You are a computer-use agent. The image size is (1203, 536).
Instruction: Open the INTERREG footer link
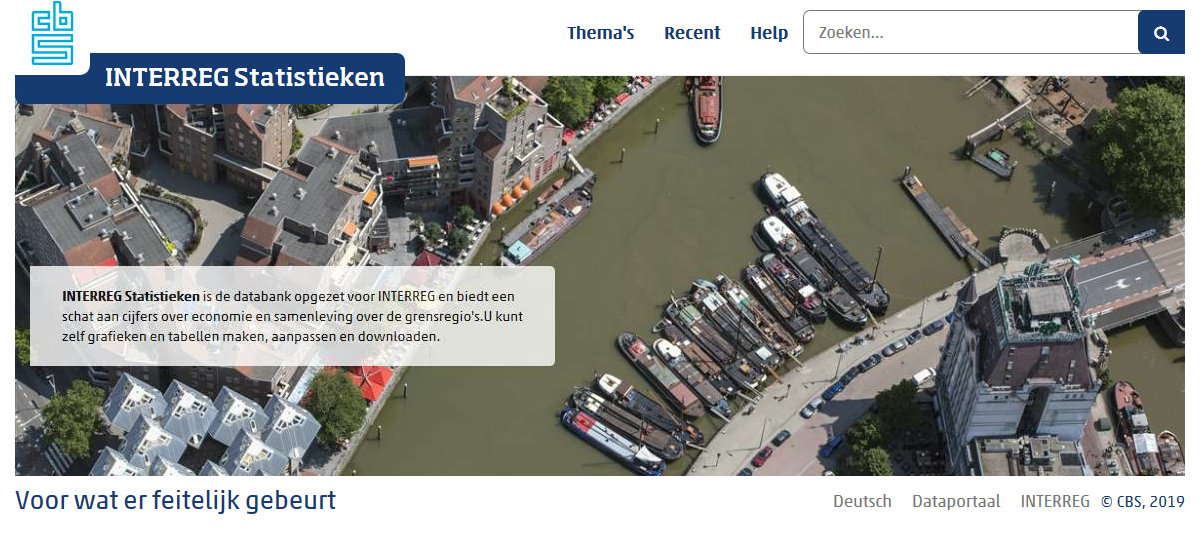(1055, 501)
